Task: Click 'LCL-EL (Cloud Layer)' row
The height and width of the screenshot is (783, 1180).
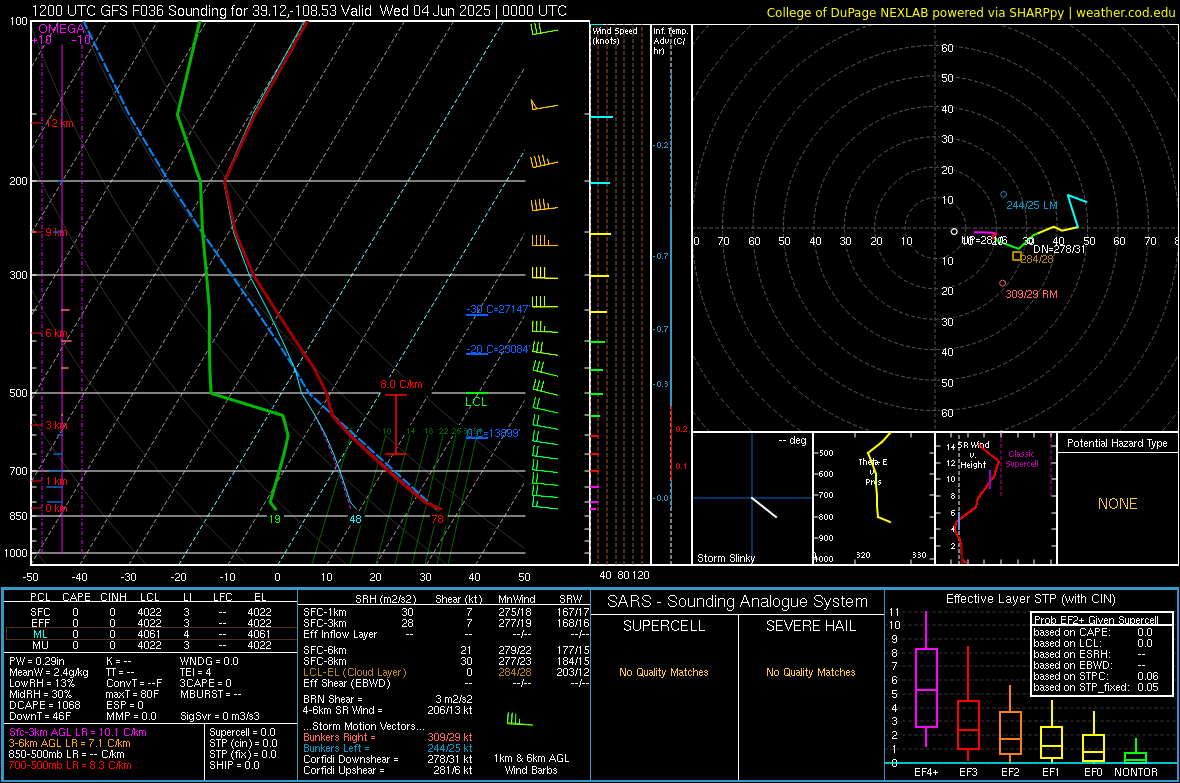Action: [446, 672]
